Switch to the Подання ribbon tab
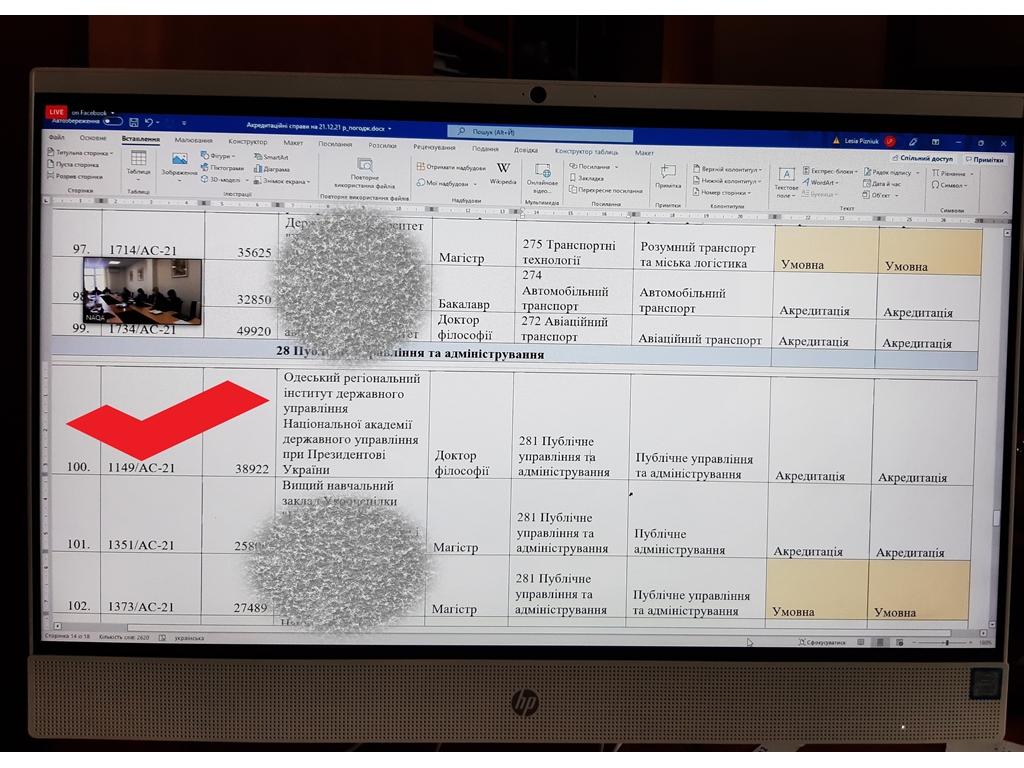The image size is (1024, 768). tap(485, 149)
